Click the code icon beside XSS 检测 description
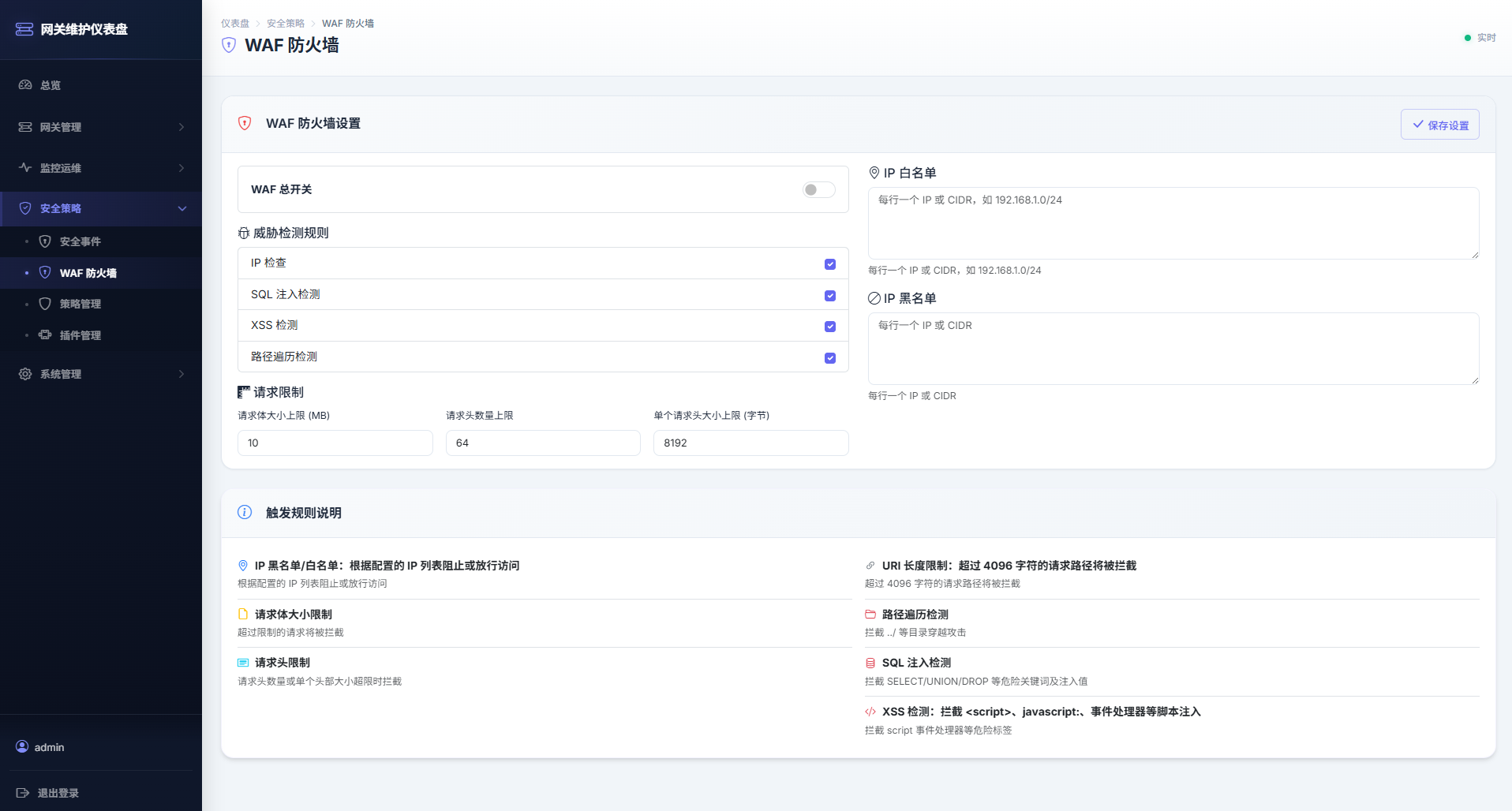 [870, 712]
